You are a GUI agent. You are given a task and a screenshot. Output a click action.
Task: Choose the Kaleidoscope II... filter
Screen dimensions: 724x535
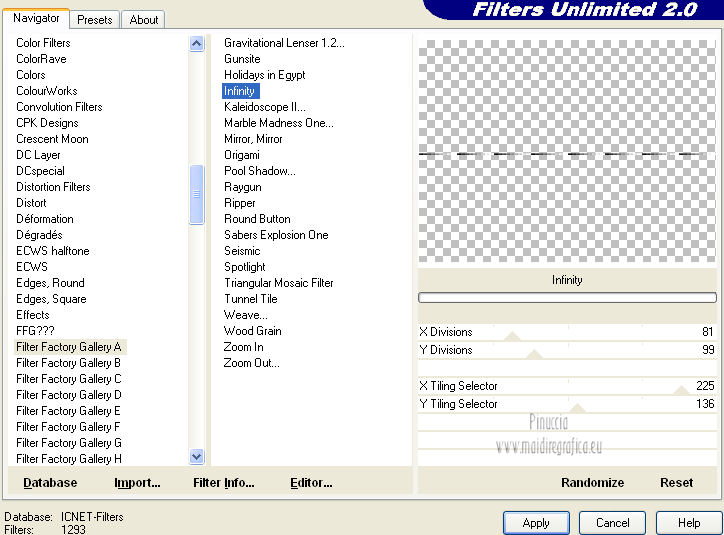pos(265,107)
